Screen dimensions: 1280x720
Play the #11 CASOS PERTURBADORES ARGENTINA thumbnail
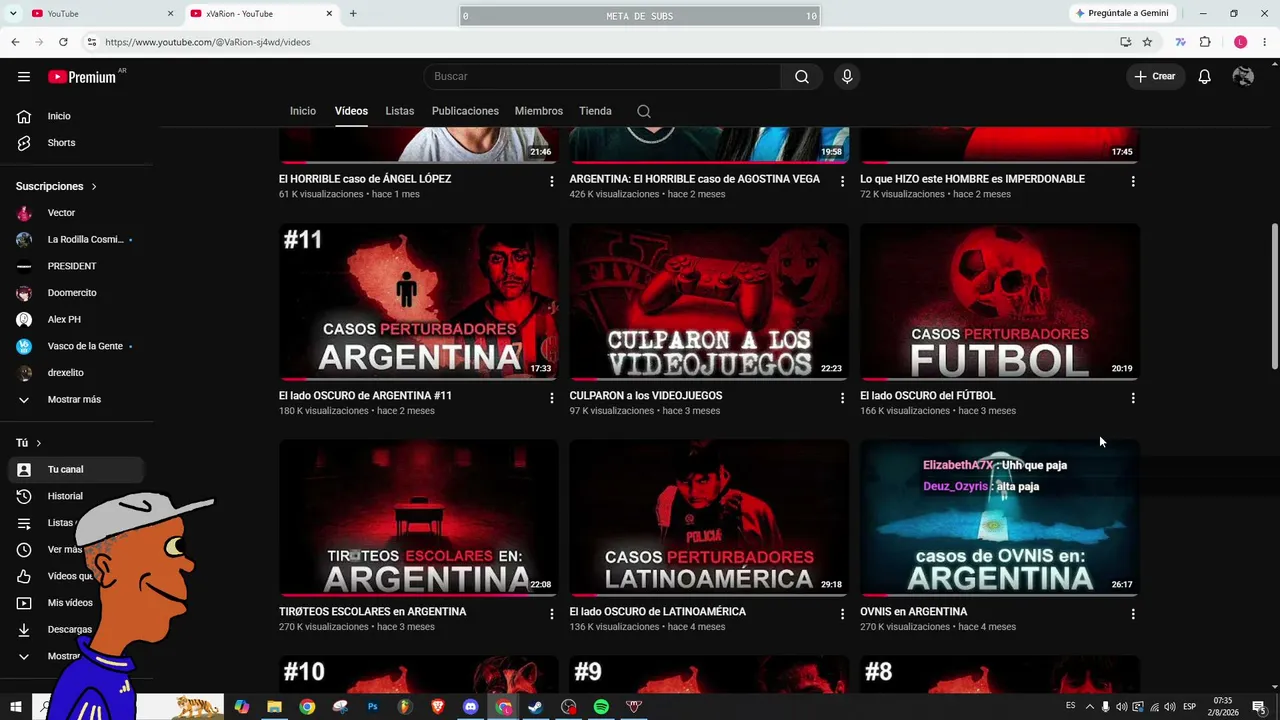point(419,302)
